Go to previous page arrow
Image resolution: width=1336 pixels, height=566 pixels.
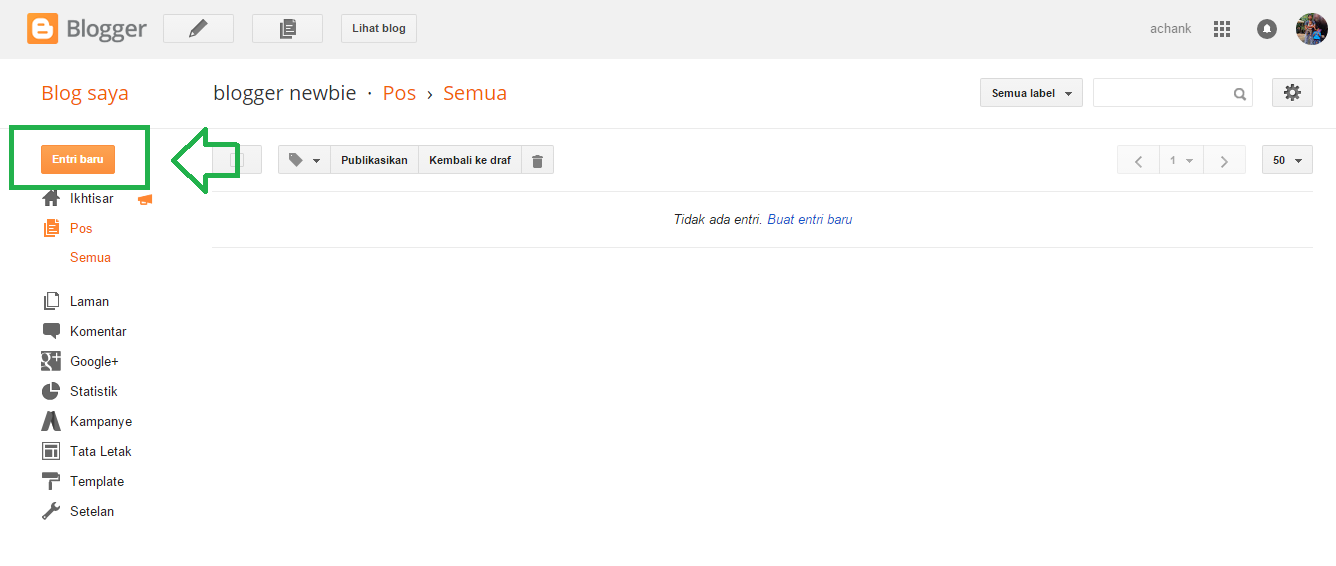coord(1138,160)
